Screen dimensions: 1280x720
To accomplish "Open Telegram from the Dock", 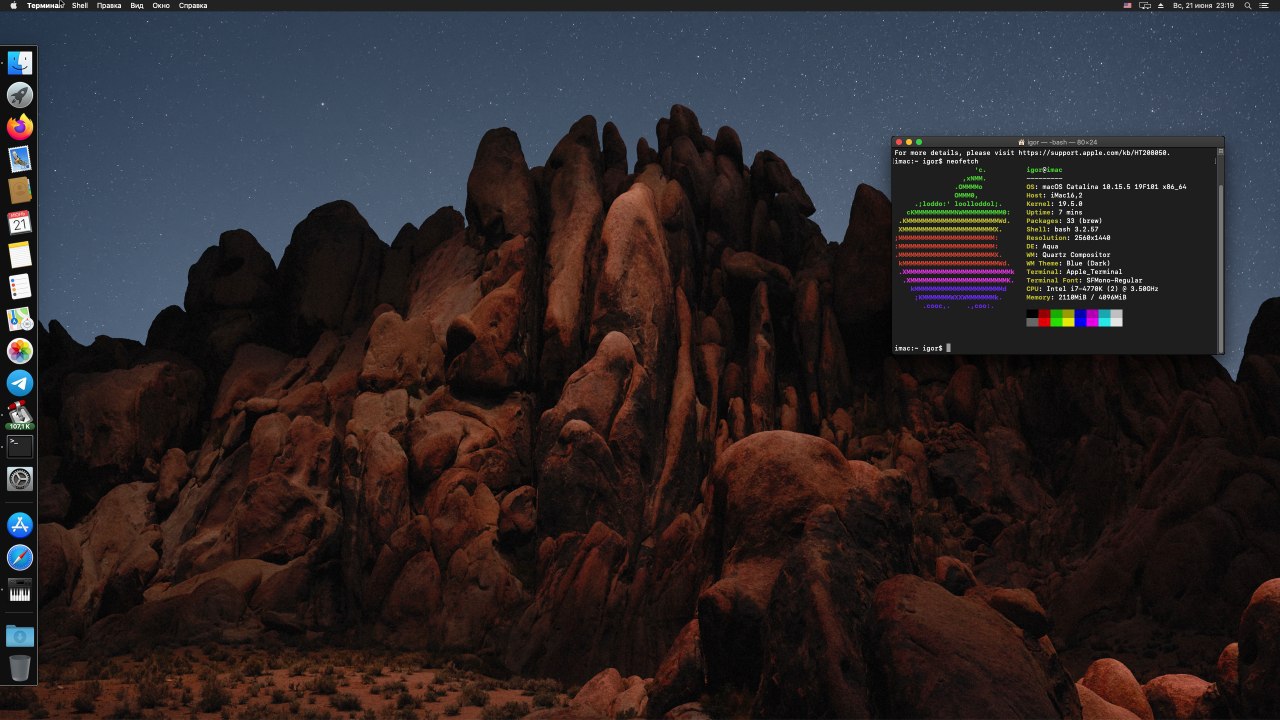I will (x=20, y=383).
